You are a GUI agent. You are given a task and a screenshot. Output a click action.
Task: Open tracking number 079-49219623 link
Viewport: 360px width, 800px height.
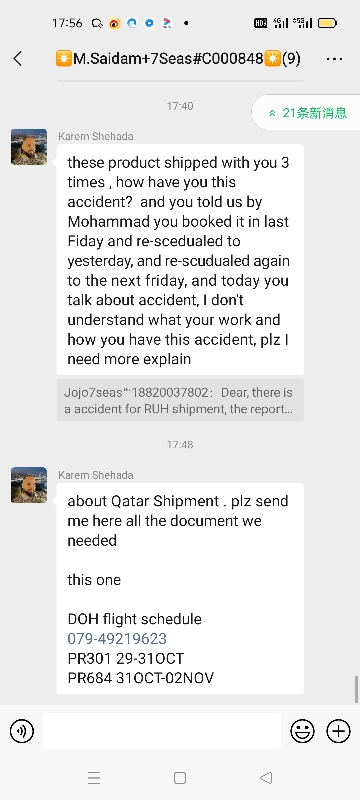tap(117, 638)
